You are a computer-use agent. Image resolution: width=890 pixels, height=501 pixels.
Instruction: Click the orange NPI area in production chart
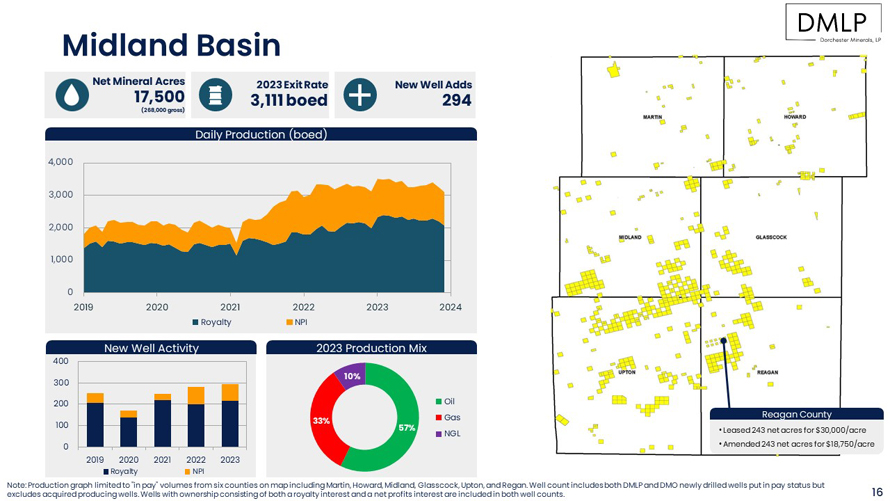341,204
